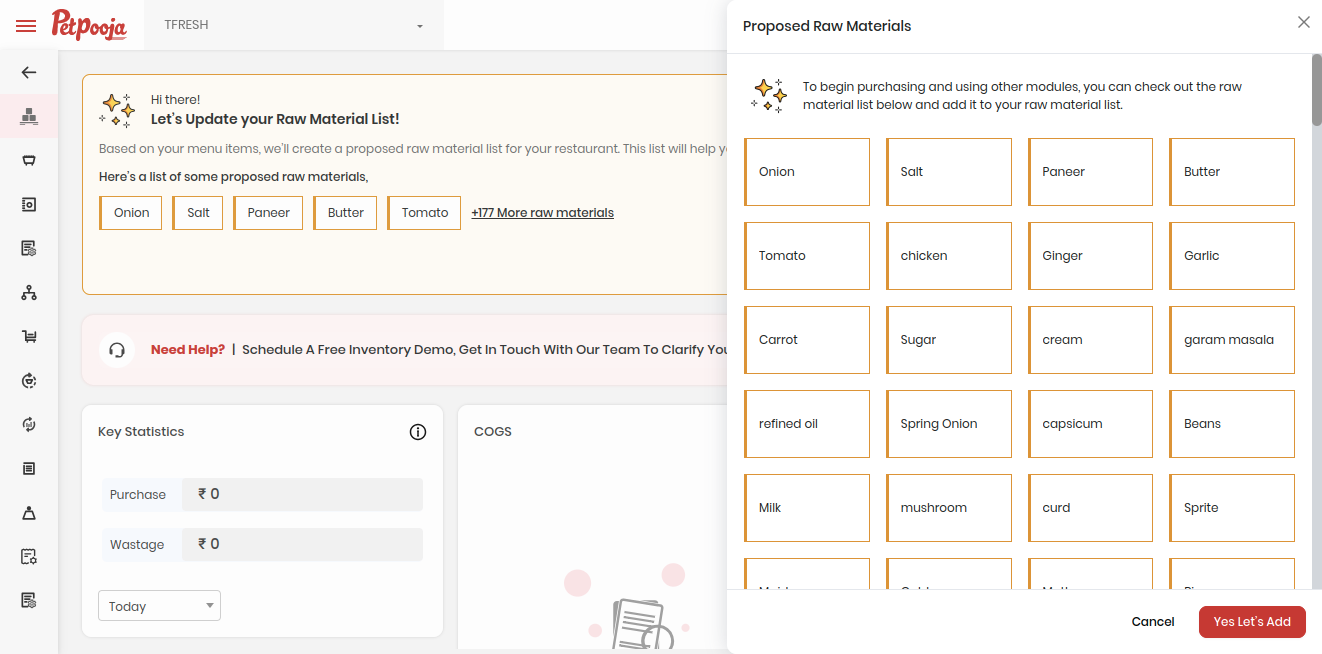Select the chicken card

949,256
